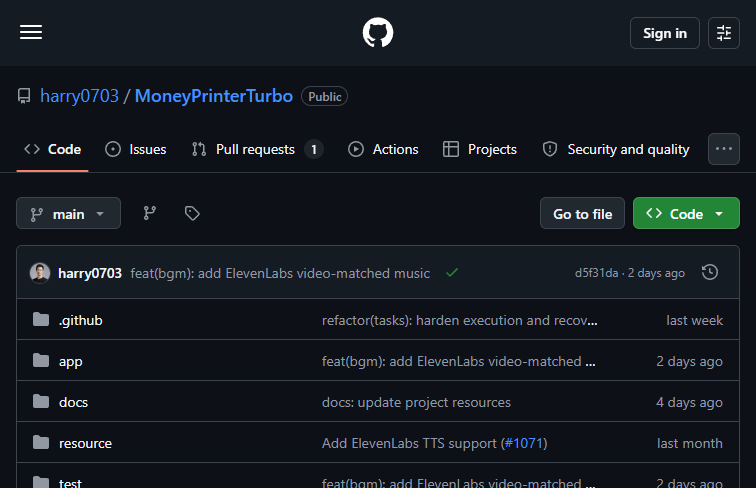
Task: Click the pull requests count badge '1'
Action: (314, 149)
